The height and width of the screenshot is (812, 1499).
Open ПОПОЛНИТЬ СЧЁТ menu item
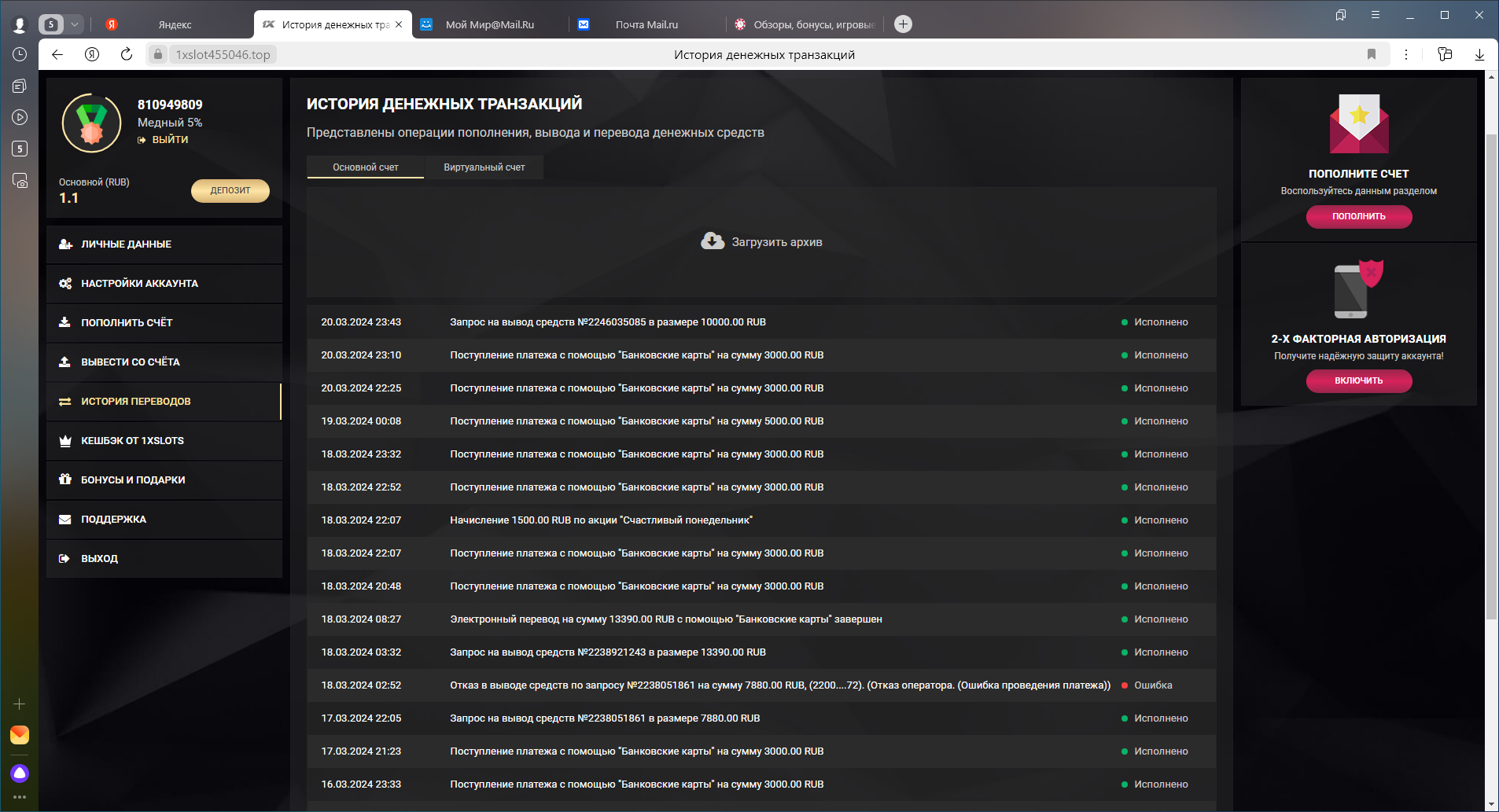pyautogui.click(x=164, y=323)
